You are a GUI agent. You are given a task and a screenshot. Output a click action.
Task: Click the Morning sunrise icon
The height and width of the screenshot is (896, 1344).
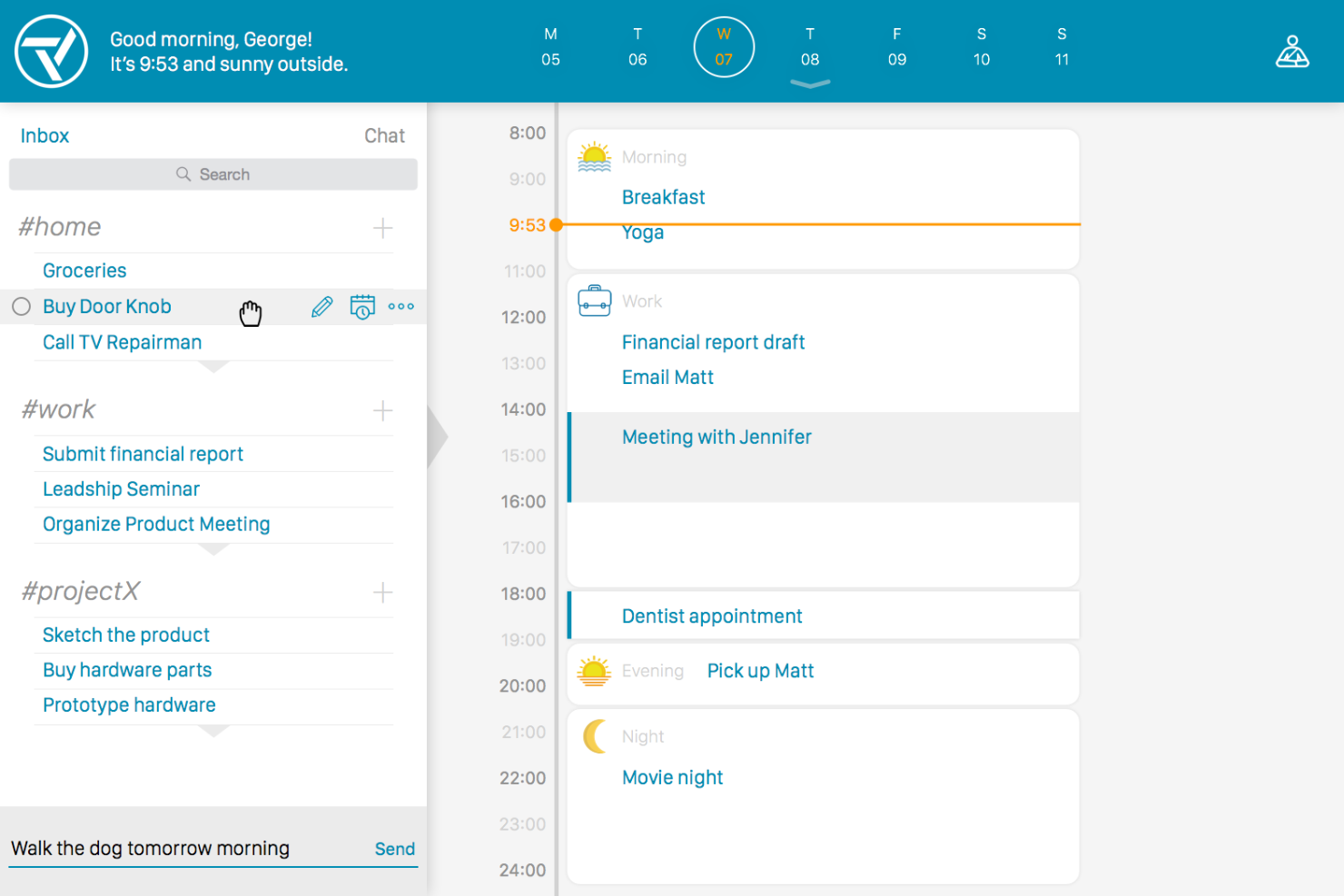tap(595, 157)
